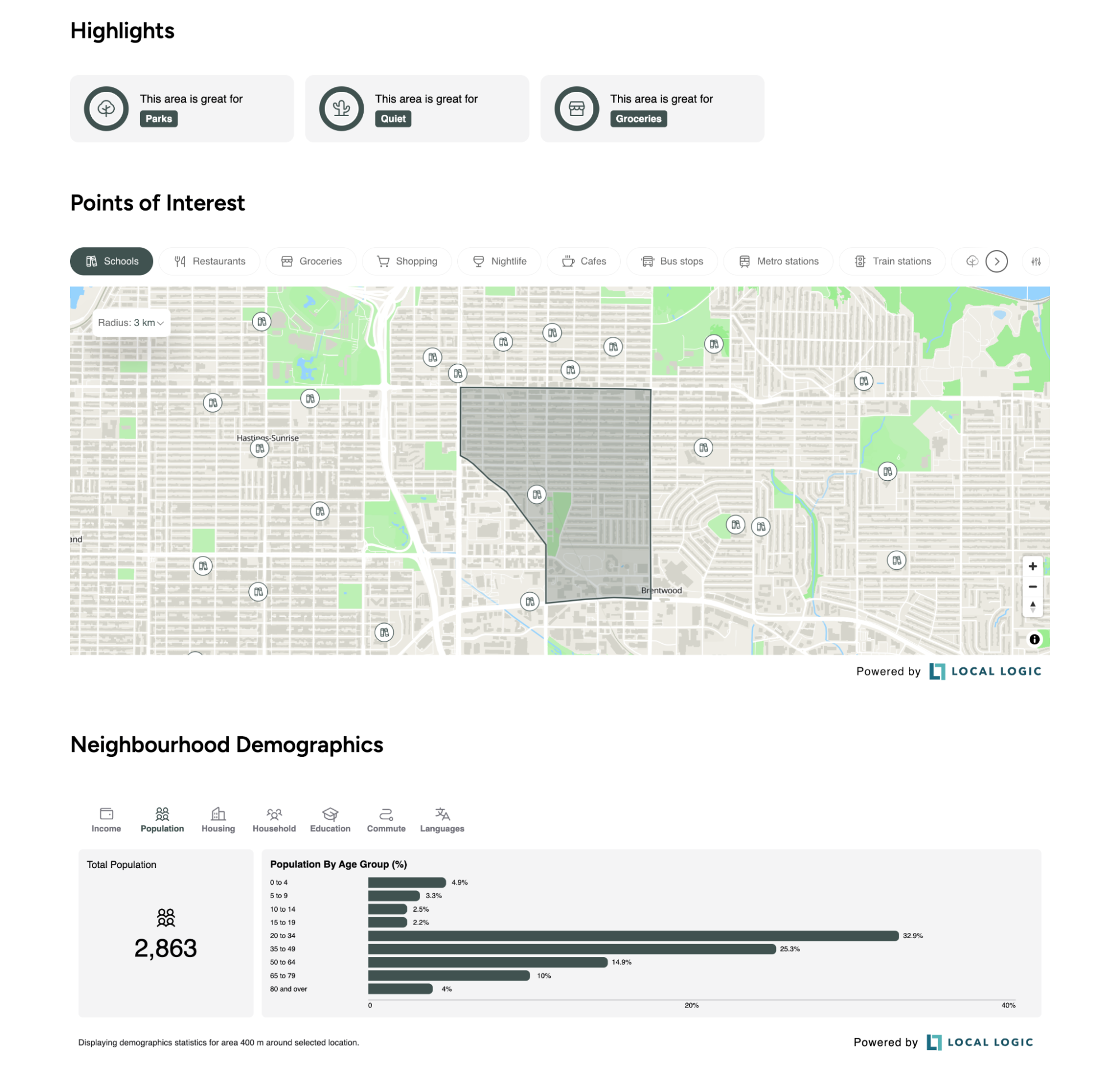This screenshot has height=1073, width=1120.
Task: Toggle the Restaurants filter on the map
Action: click(x=209, y=261)
